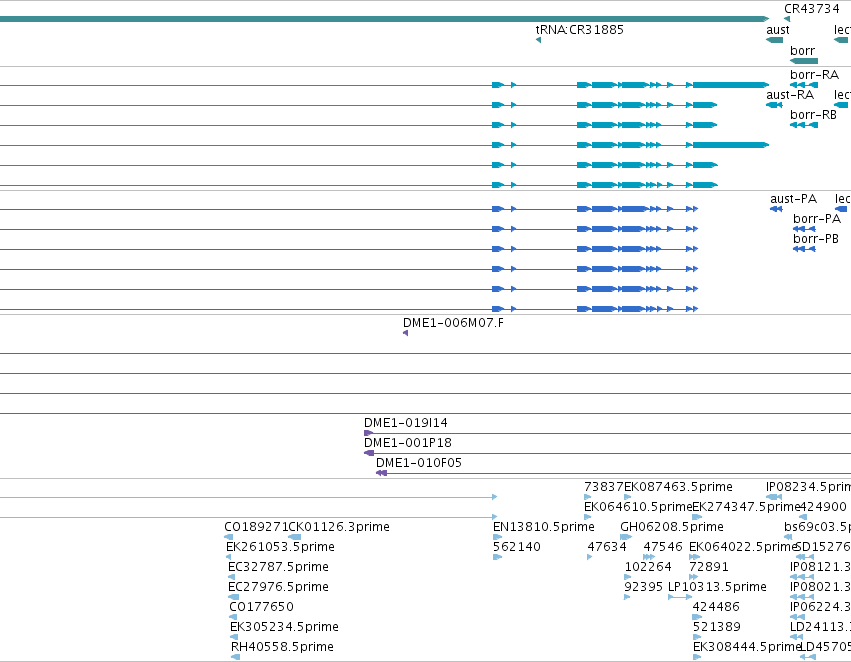Click the 72891 feature label

coord(709,566)
